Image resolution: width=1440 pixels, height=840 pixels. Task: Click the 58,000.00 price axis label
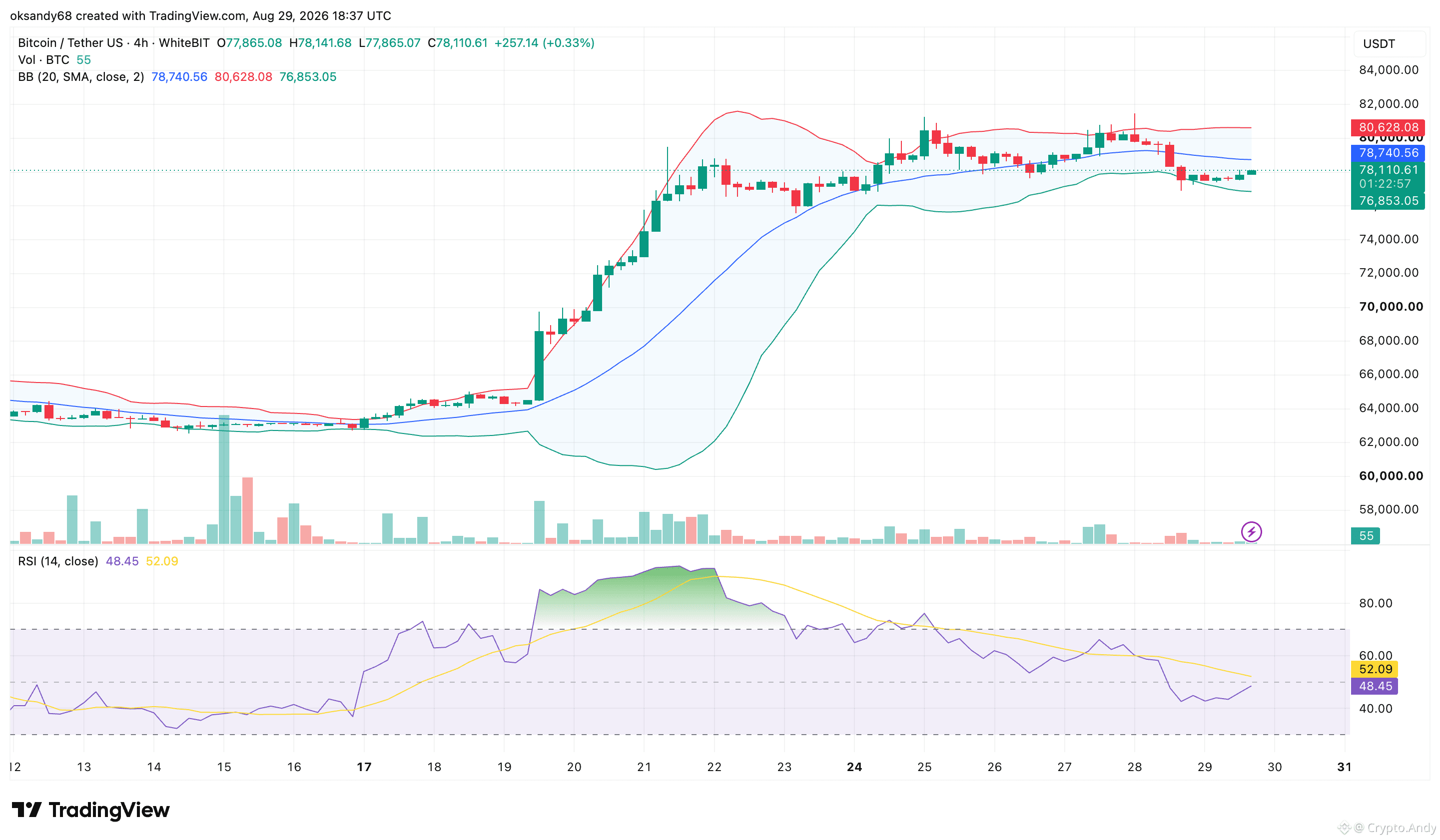click(x=1389, y=510)
